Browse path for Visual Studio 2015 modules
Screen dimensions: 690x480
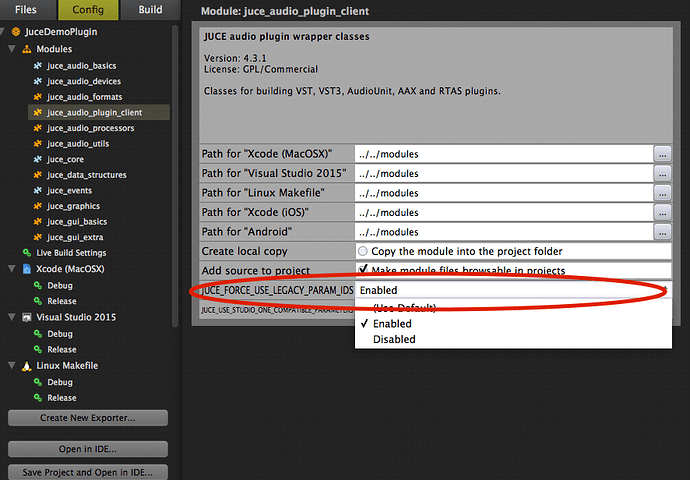coord(662,174)
